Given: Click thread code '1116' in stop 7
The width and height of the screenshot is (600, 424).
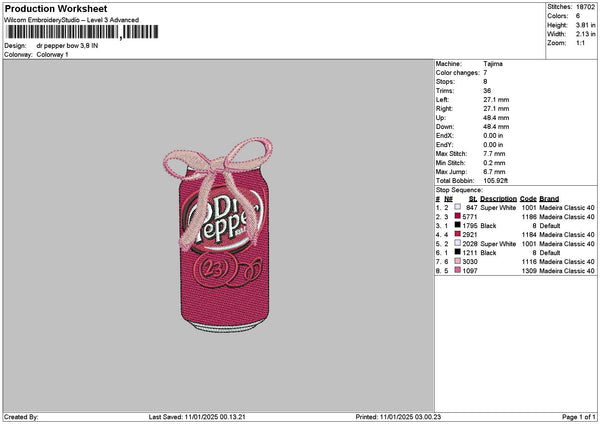Looking at the screenshot, I should tap(529, 262).
